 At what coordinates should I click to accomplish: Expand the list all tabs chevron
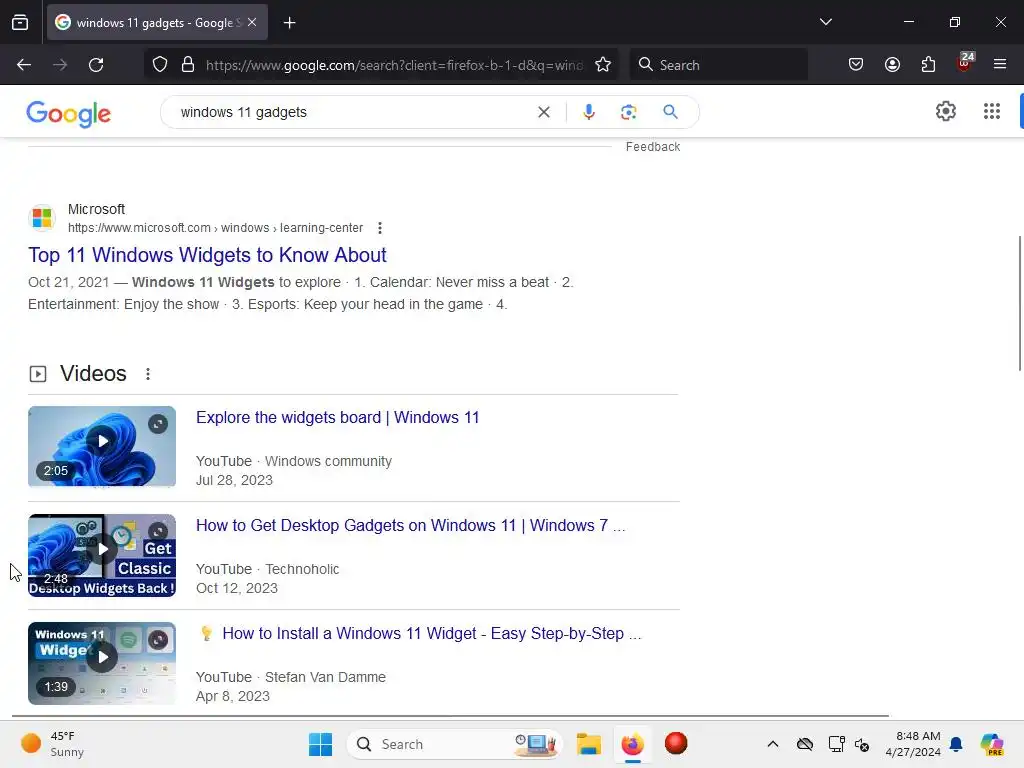825,22
